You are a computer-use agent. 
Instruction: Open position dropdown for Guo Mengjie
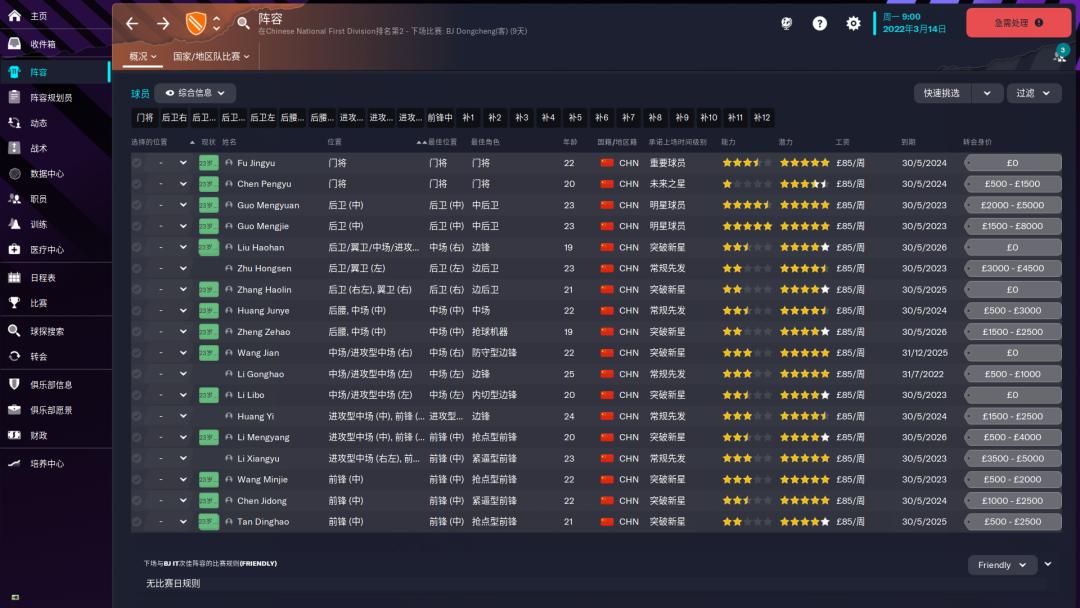point(183,226)
